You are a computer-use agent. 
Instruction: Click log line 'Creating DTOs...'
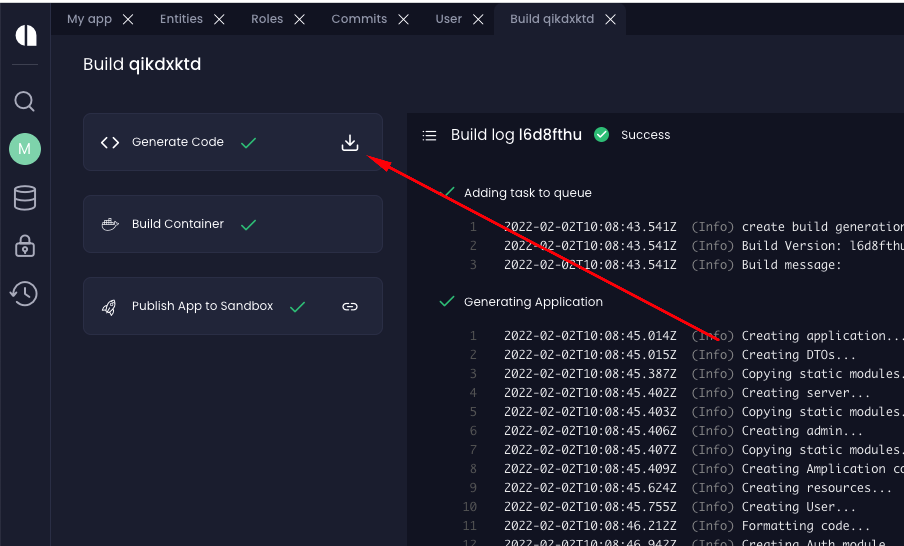point(798,355)
